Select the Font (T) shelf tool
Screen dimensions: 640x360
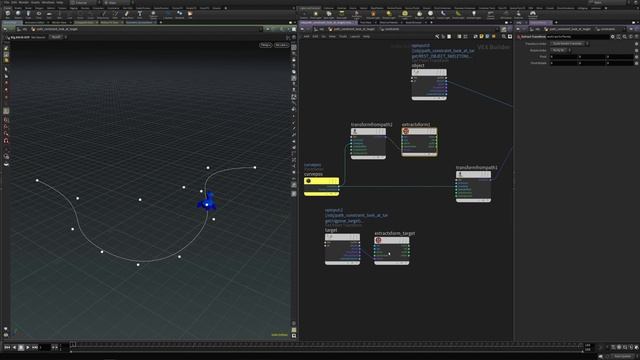point(140,14)
